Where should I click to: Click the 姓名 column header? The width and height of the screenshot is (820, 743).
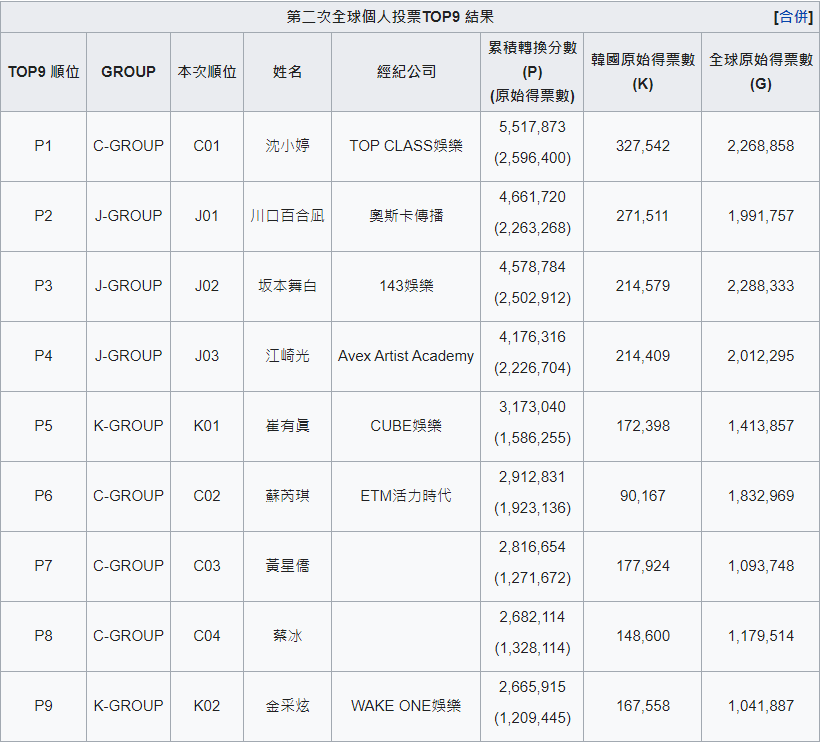(287, 72)
